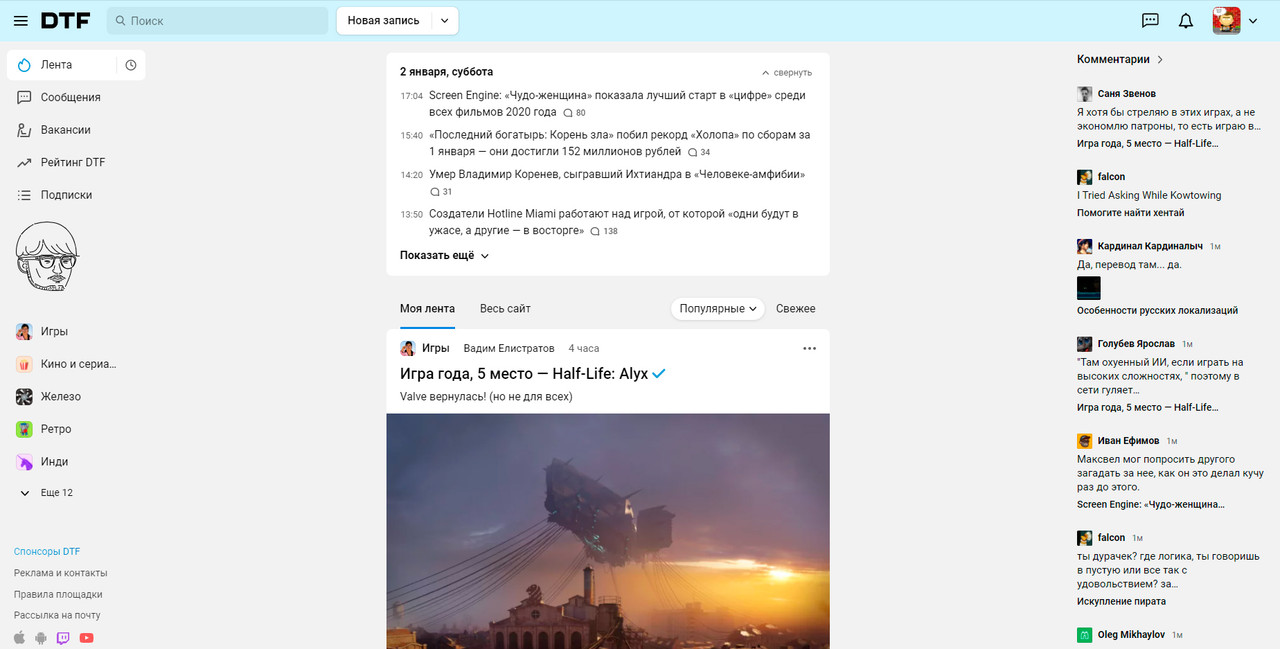Open messages chat icon in header
1280x649 pixels.
pyautogui.click(x=1151, y=21)
